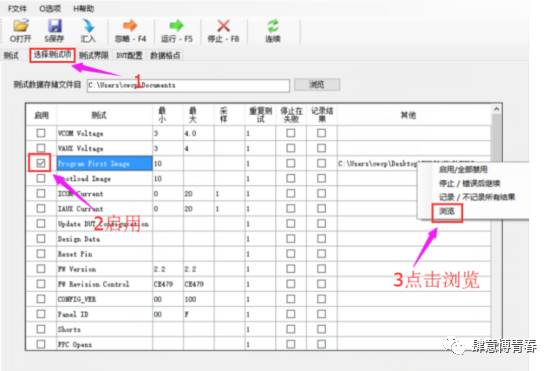Image resolution: width=554 pixels, height=371 pixels.
Task: Open the H帮助 menu
Action: click(x=84, y=8)
